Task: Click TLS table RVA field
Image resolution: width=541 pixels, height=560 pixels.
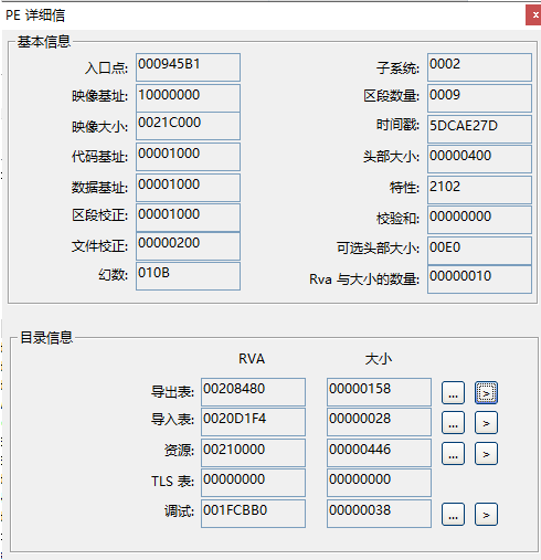Action: coord(253,483)
